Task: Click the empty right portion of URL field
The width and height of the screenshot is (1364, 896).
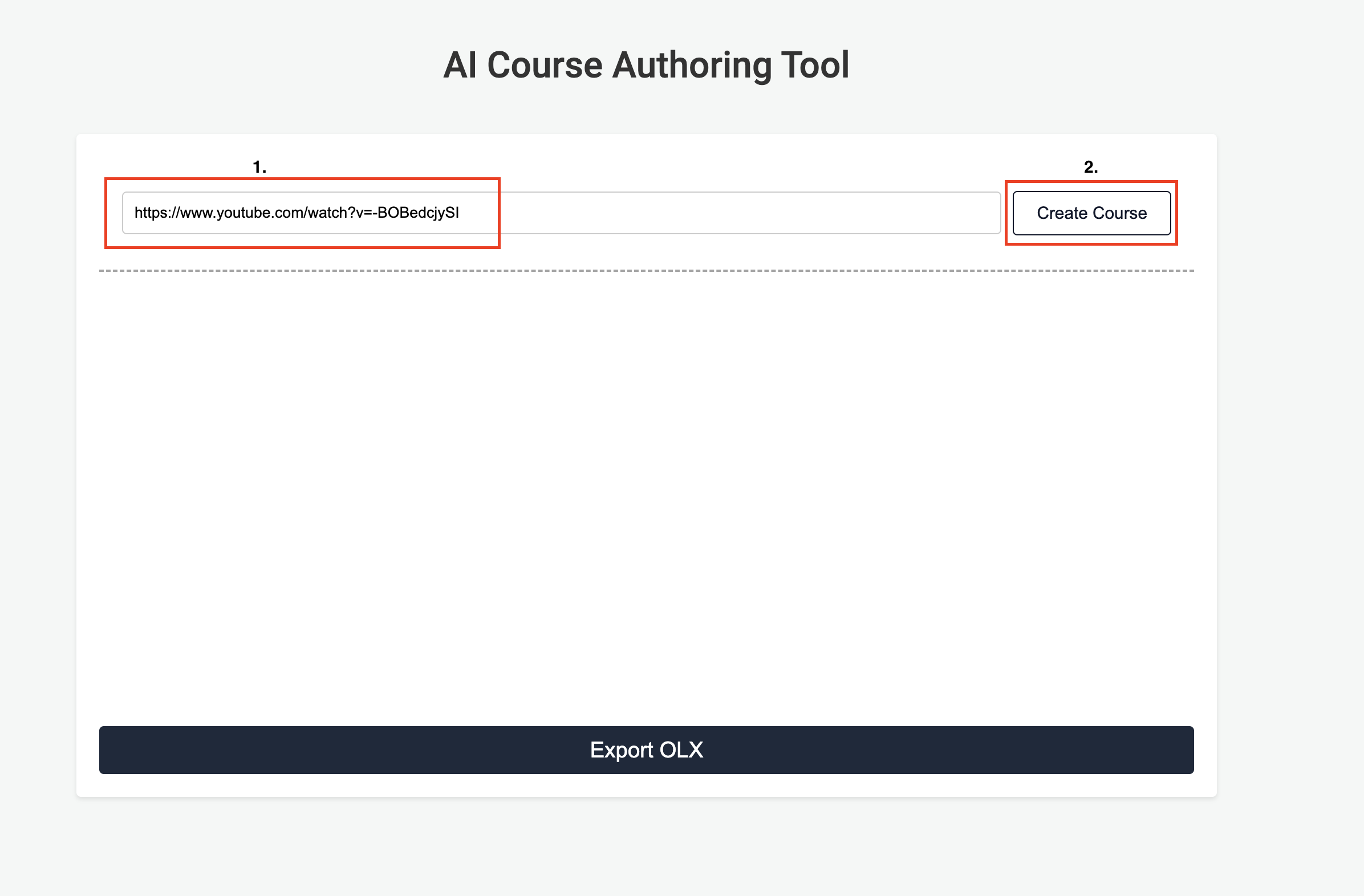Action: click(802, 213)
